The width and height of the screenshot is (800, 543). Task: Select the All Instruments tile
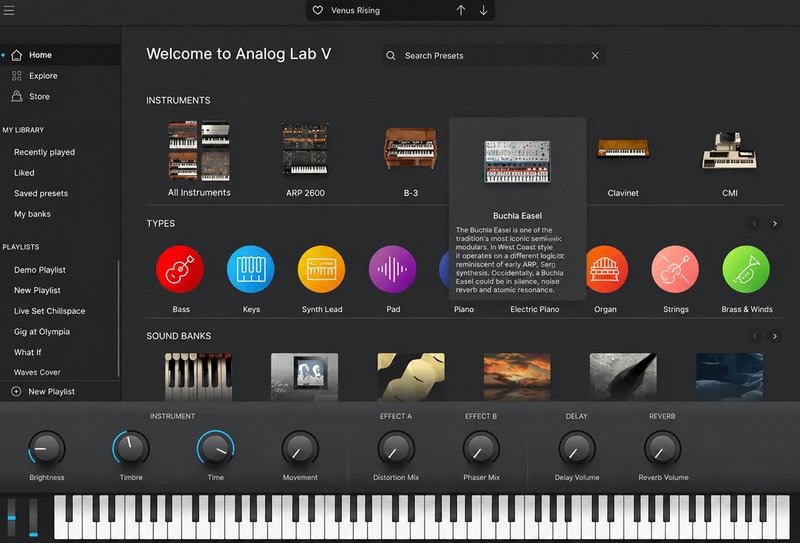[x=199, y=159]
